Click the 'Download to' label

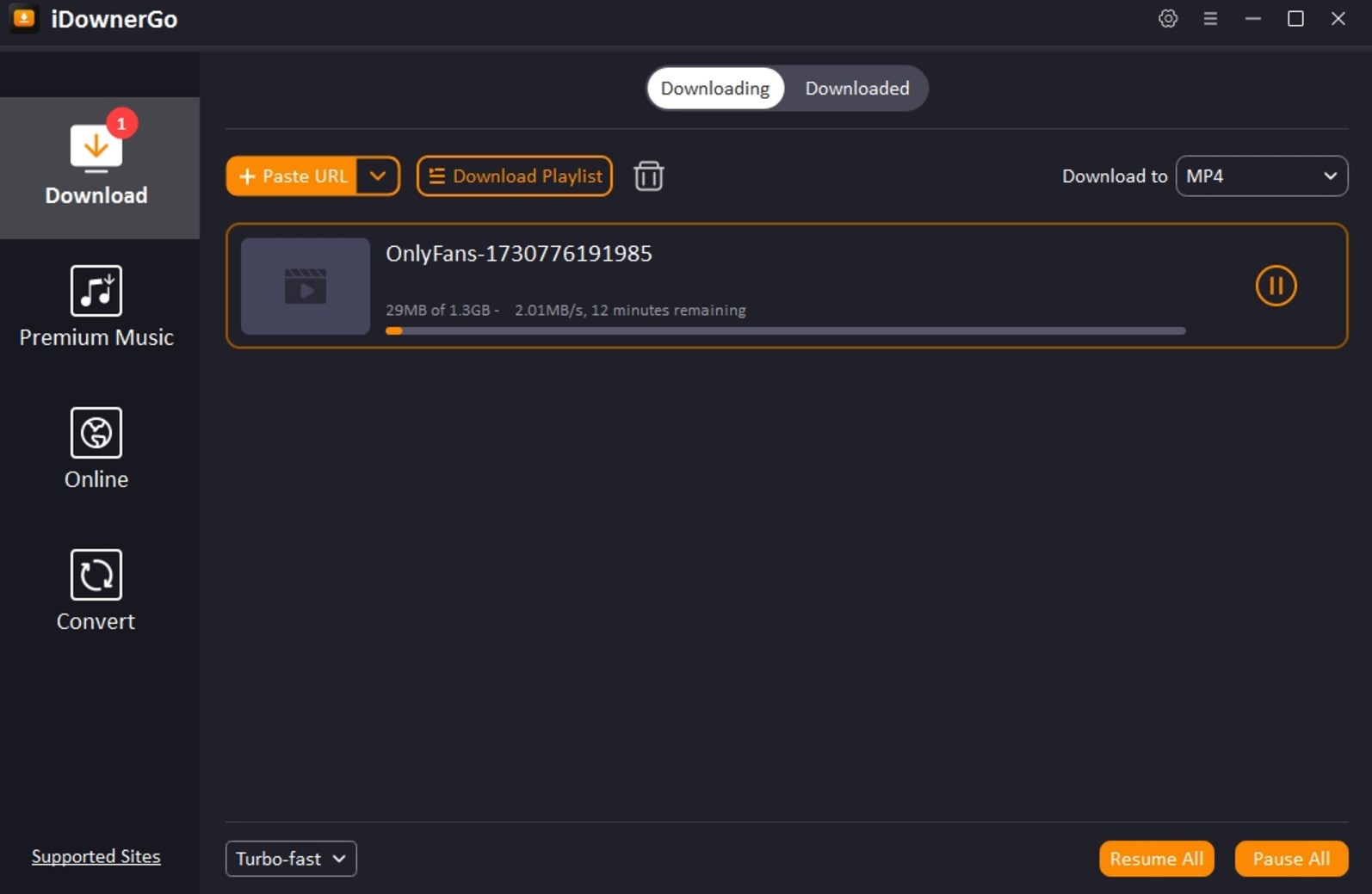tap(1115, 176)
